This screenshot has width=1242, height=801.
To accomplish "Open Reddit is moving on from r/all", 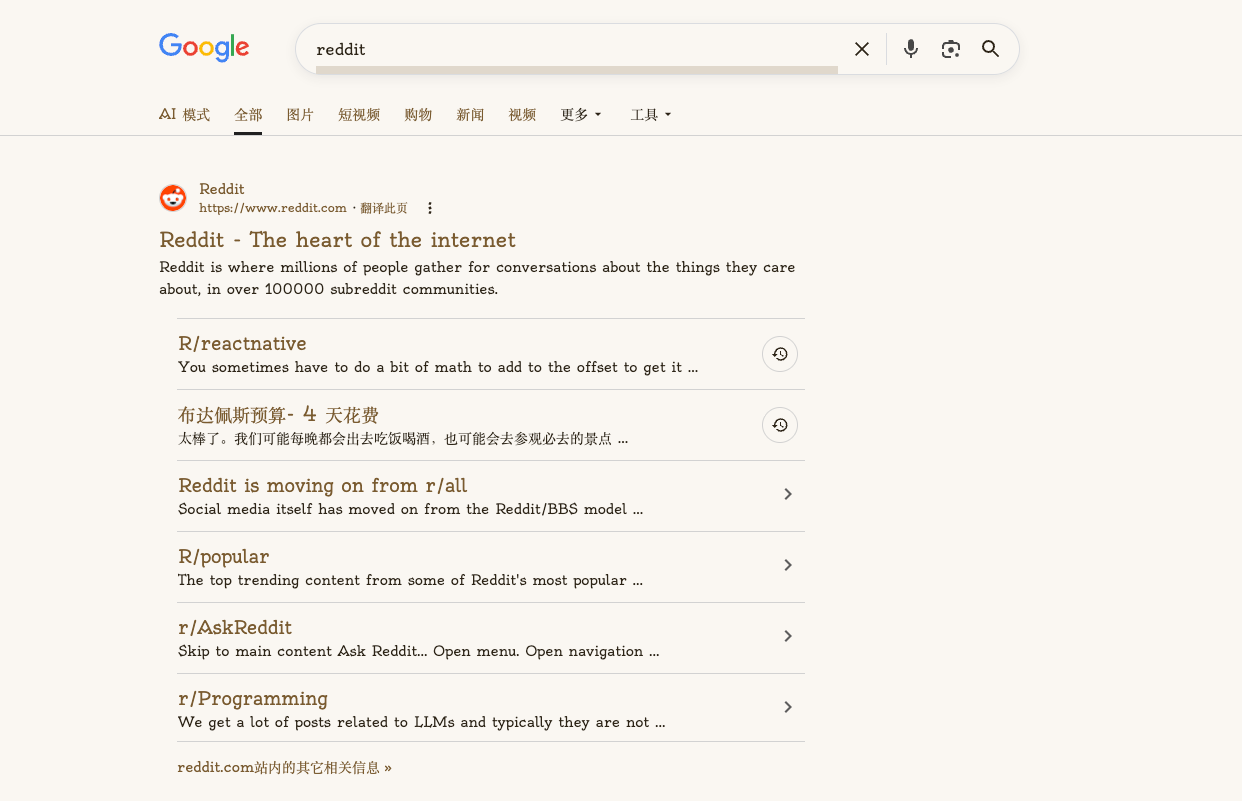I will 323,486.
